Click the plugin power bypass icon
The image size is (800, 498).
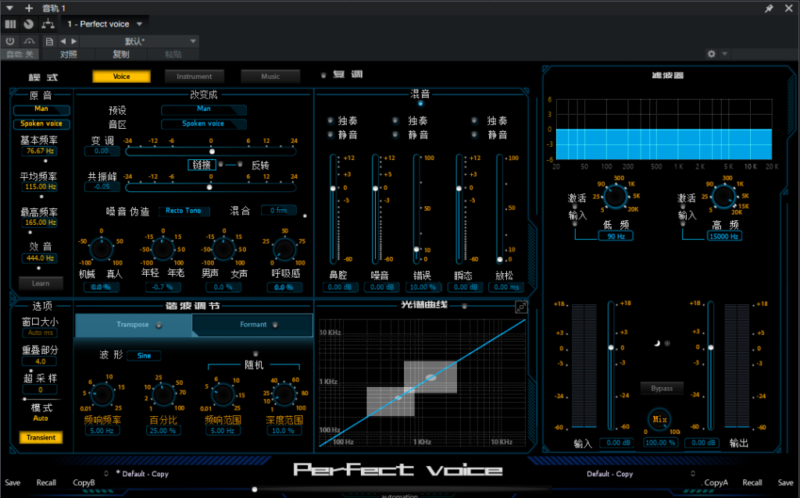(10, 41)
